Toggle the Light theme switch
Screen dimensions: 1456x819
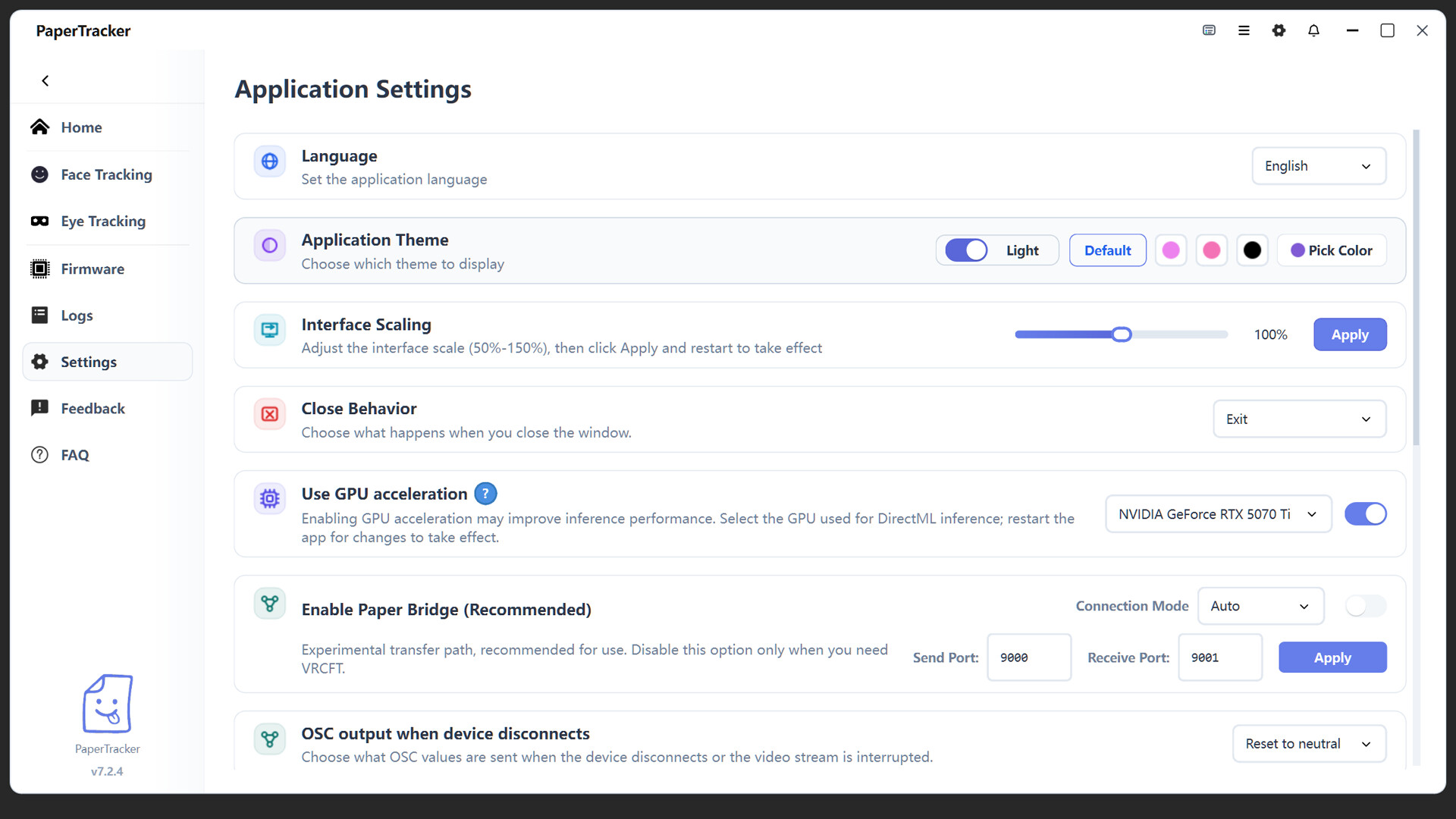pyautogui.click(x=966, y=250)
